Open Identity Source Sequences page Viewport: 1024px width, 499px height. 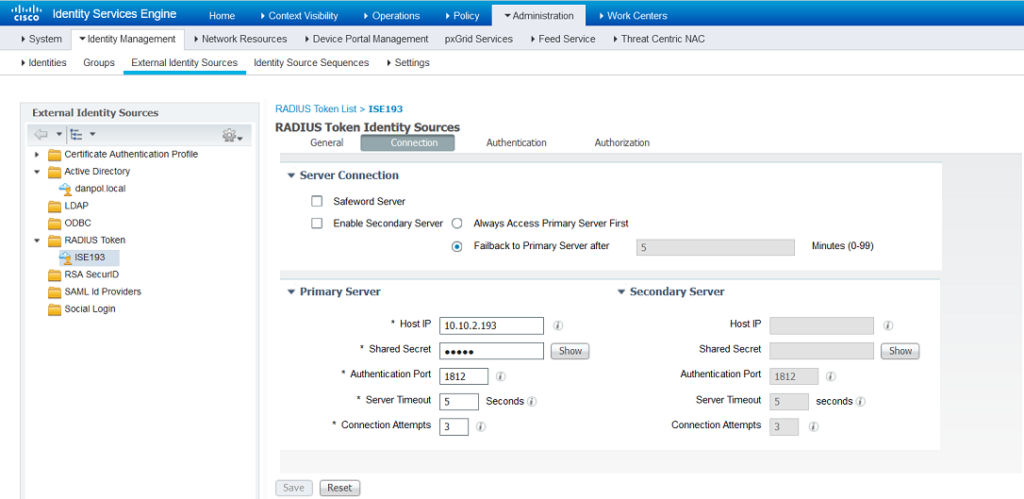(x=311, y=63)
